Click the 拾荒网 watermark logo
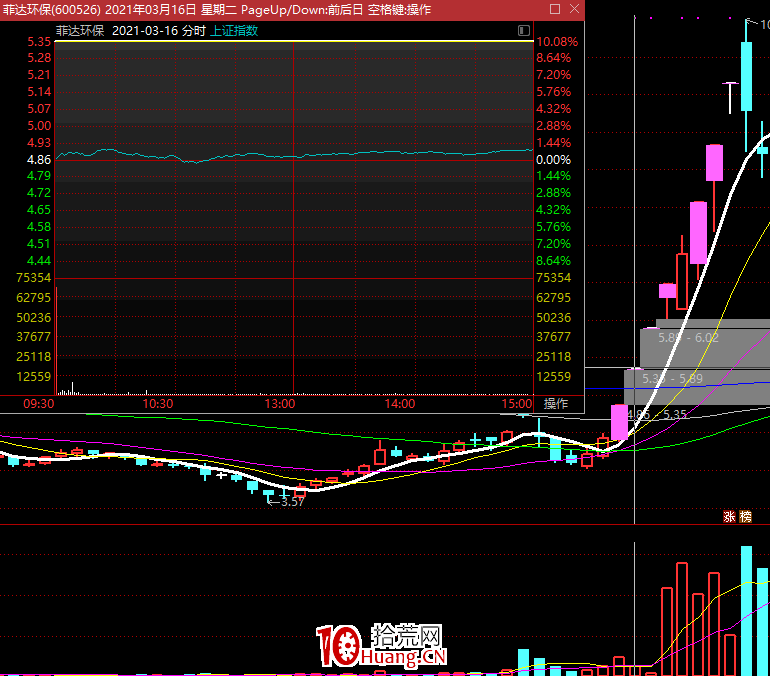This screenshot has height=676, width=770. coord(380,646)
